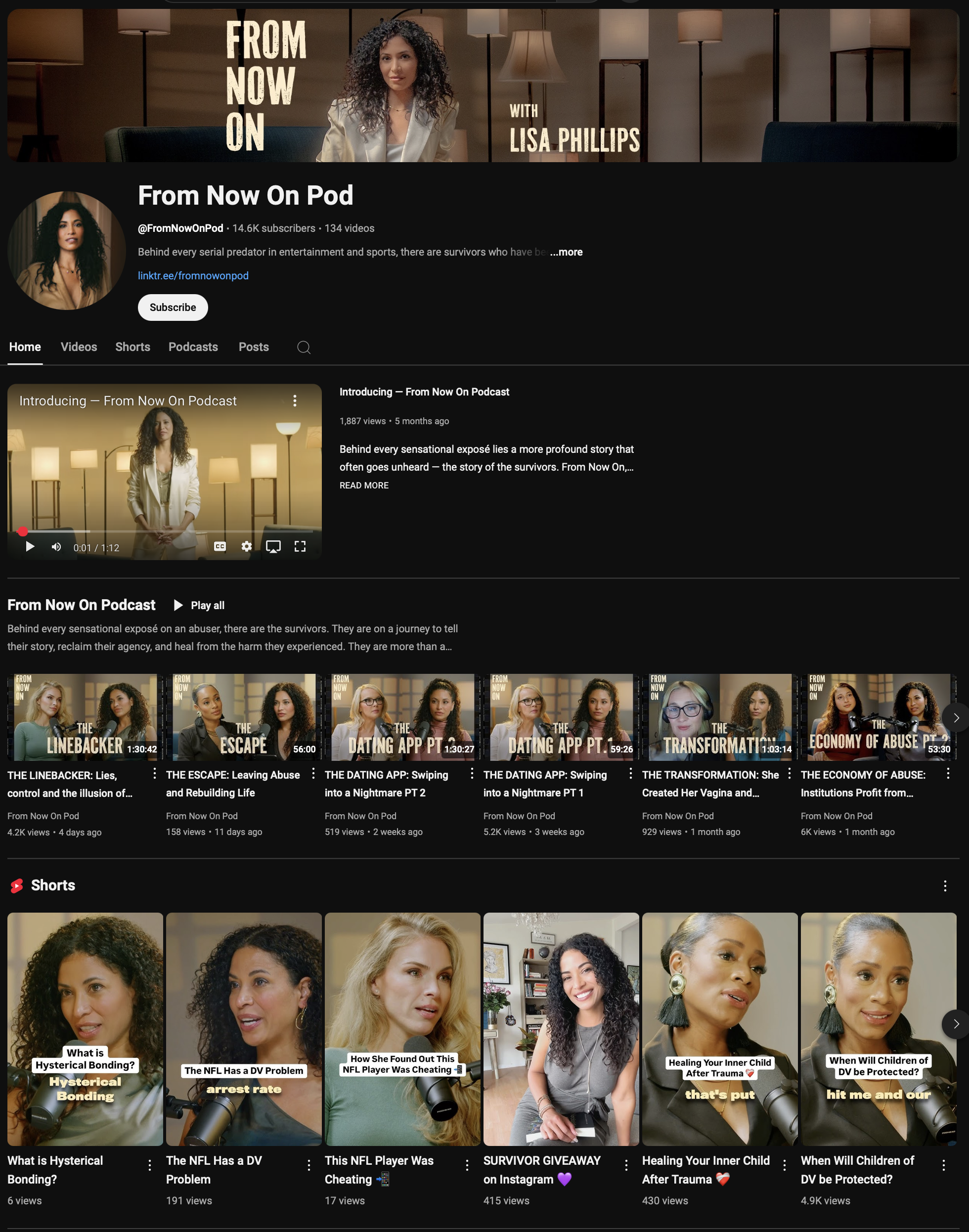The height and width of the screenshot is (1232, 969).
Task: Subscribe to From Now On Pod
Action: [173, 308]
